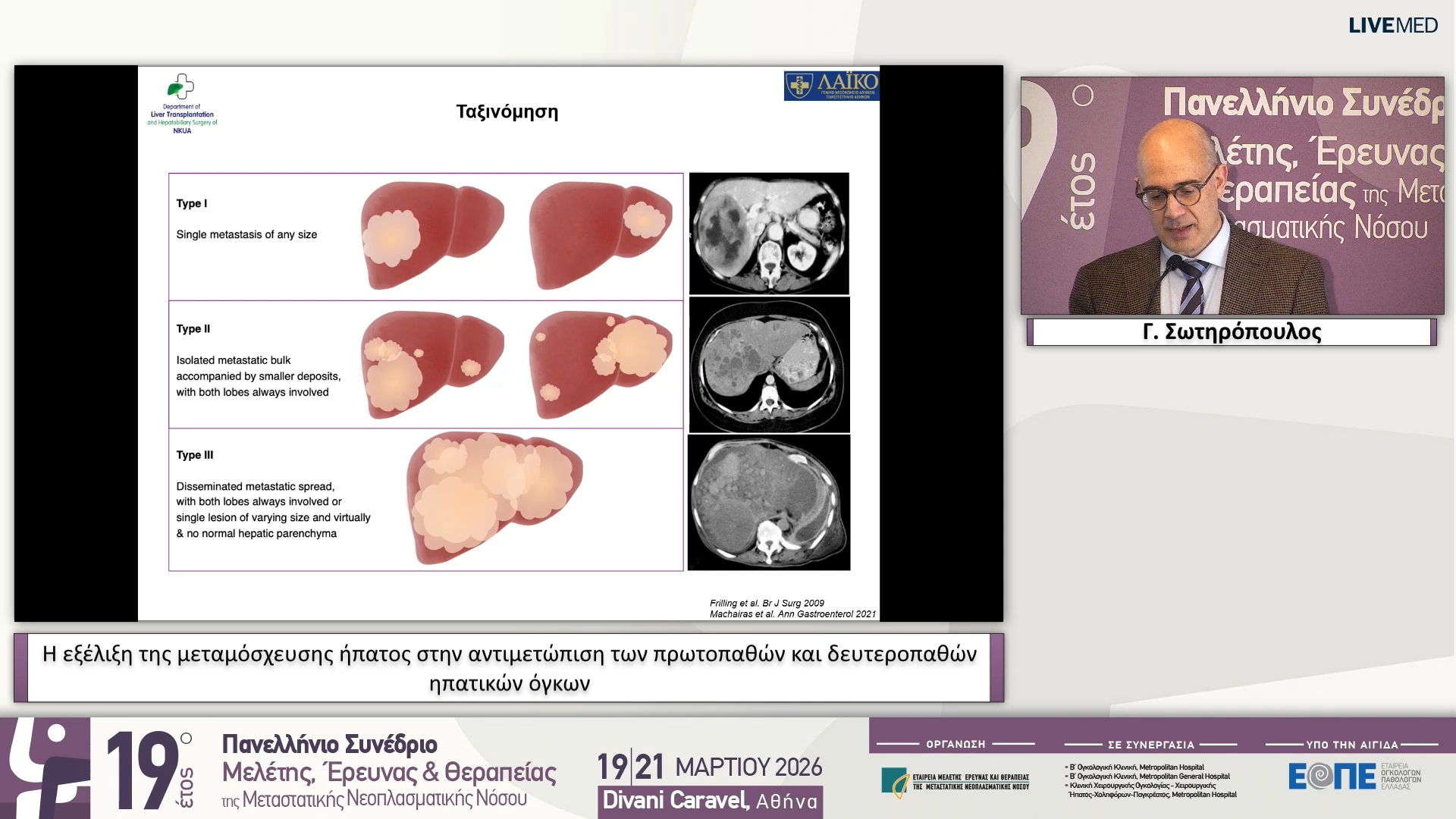Click the organizing society logo under ΟΡΓΑΝΩΣΗ

(955, 782)
